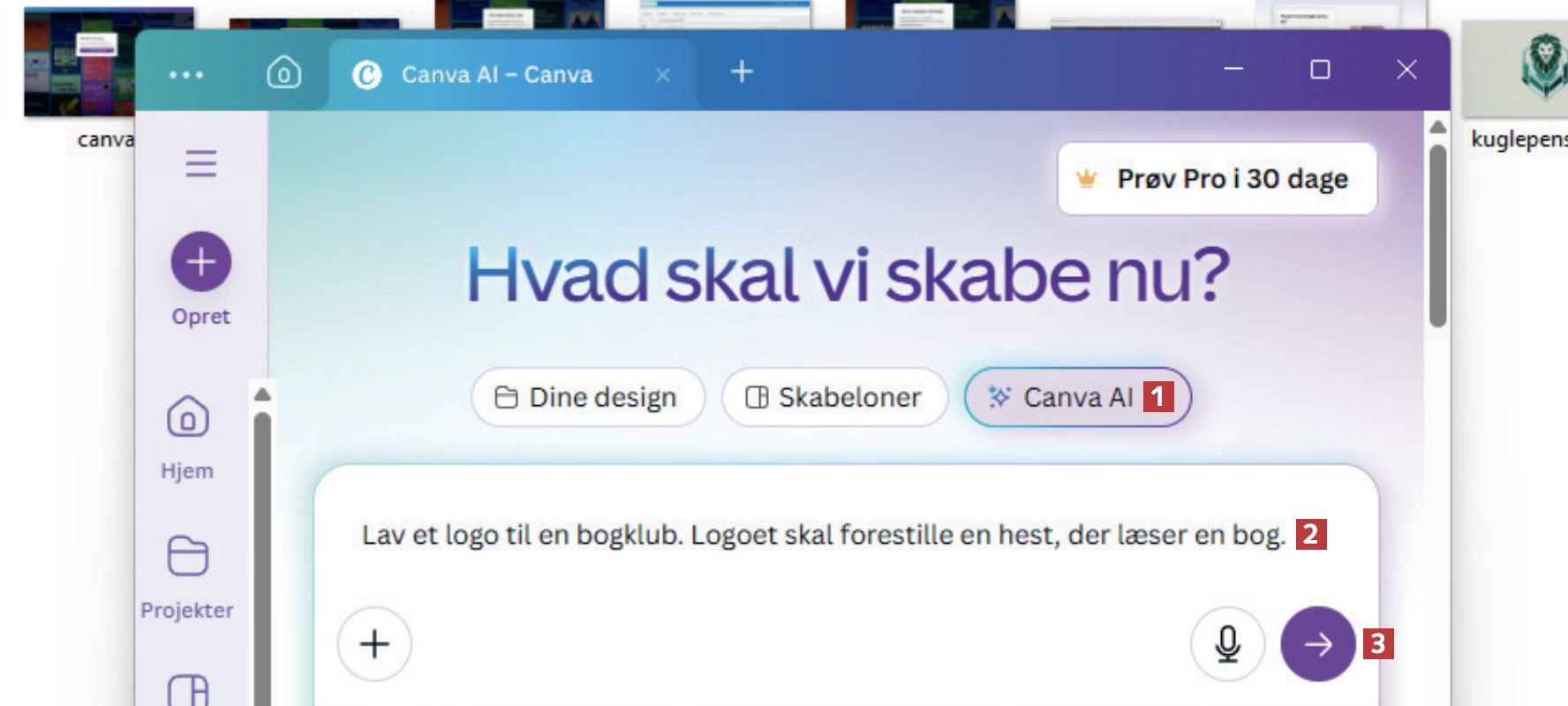Select the Skabeloner chip
Screen dimensions: 1568x706
[x=834, y=398]
